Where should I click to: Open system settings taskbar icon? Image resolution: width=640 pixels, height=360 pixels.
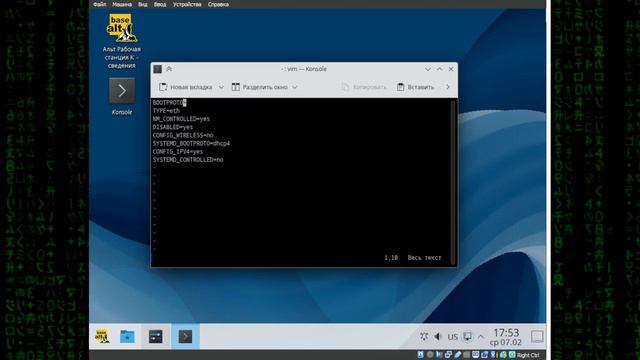pos(156,336)
